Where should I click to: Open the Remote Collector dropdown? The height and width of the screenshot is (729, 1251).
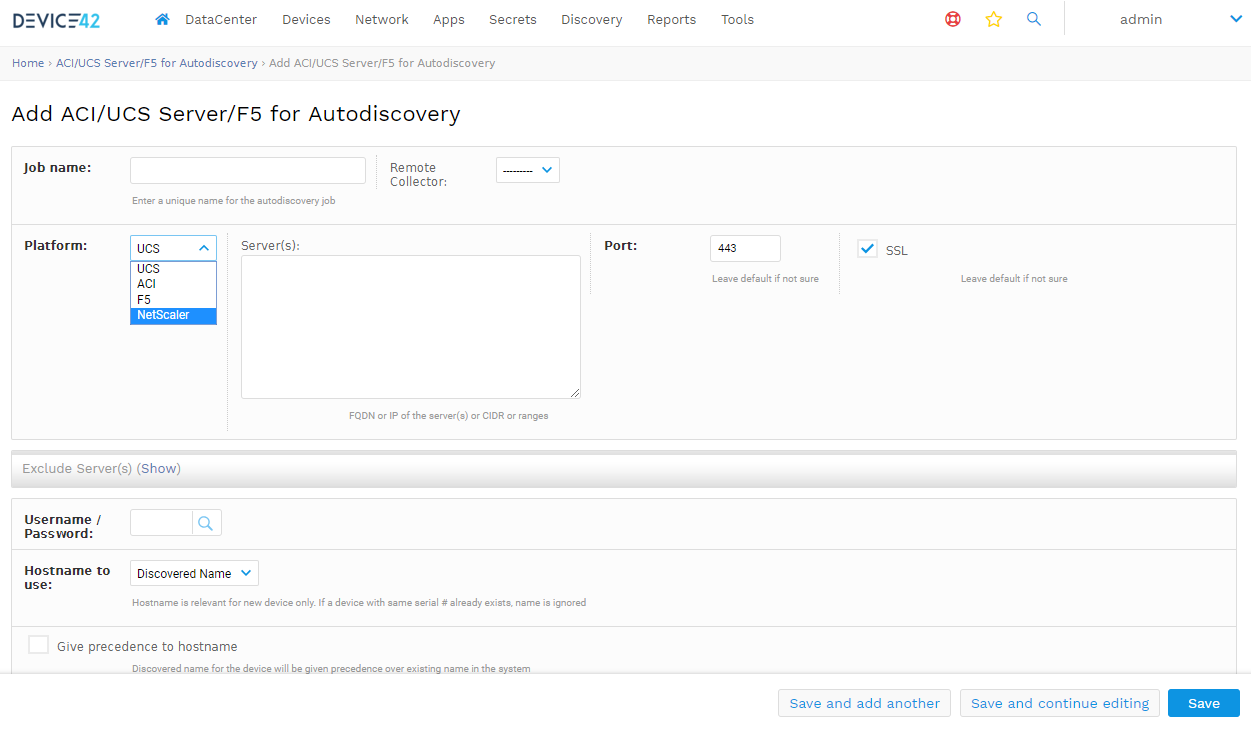tap(528, 170)
